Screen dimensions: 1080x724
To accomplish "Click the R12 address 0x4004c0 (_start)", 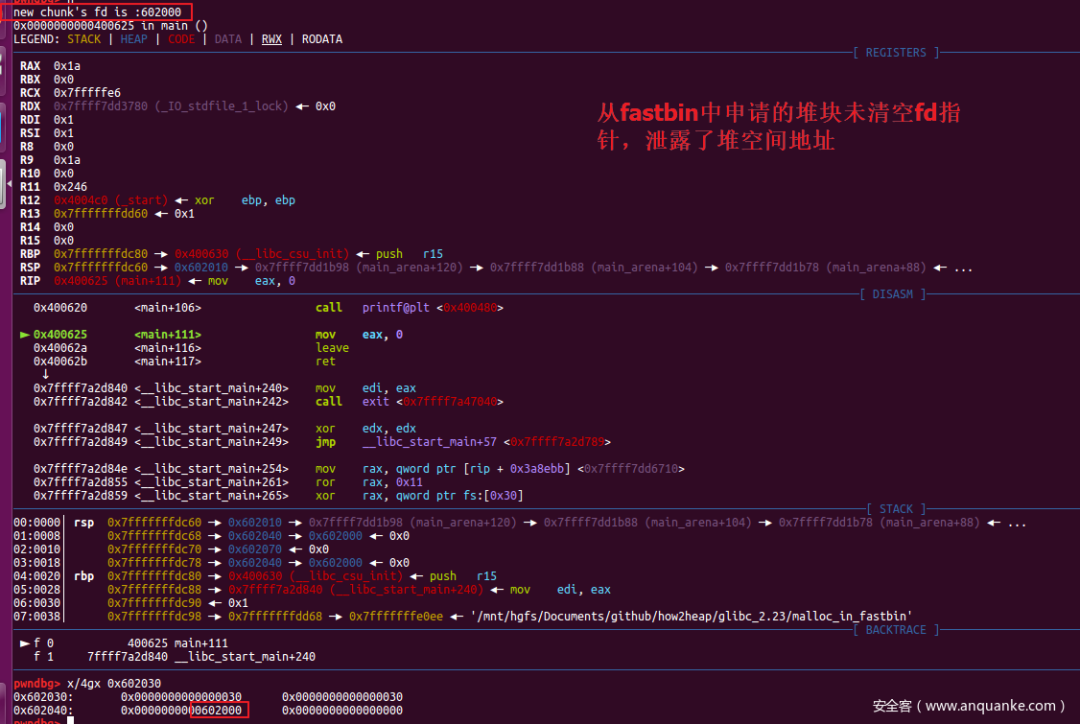I will coord(110,200).
